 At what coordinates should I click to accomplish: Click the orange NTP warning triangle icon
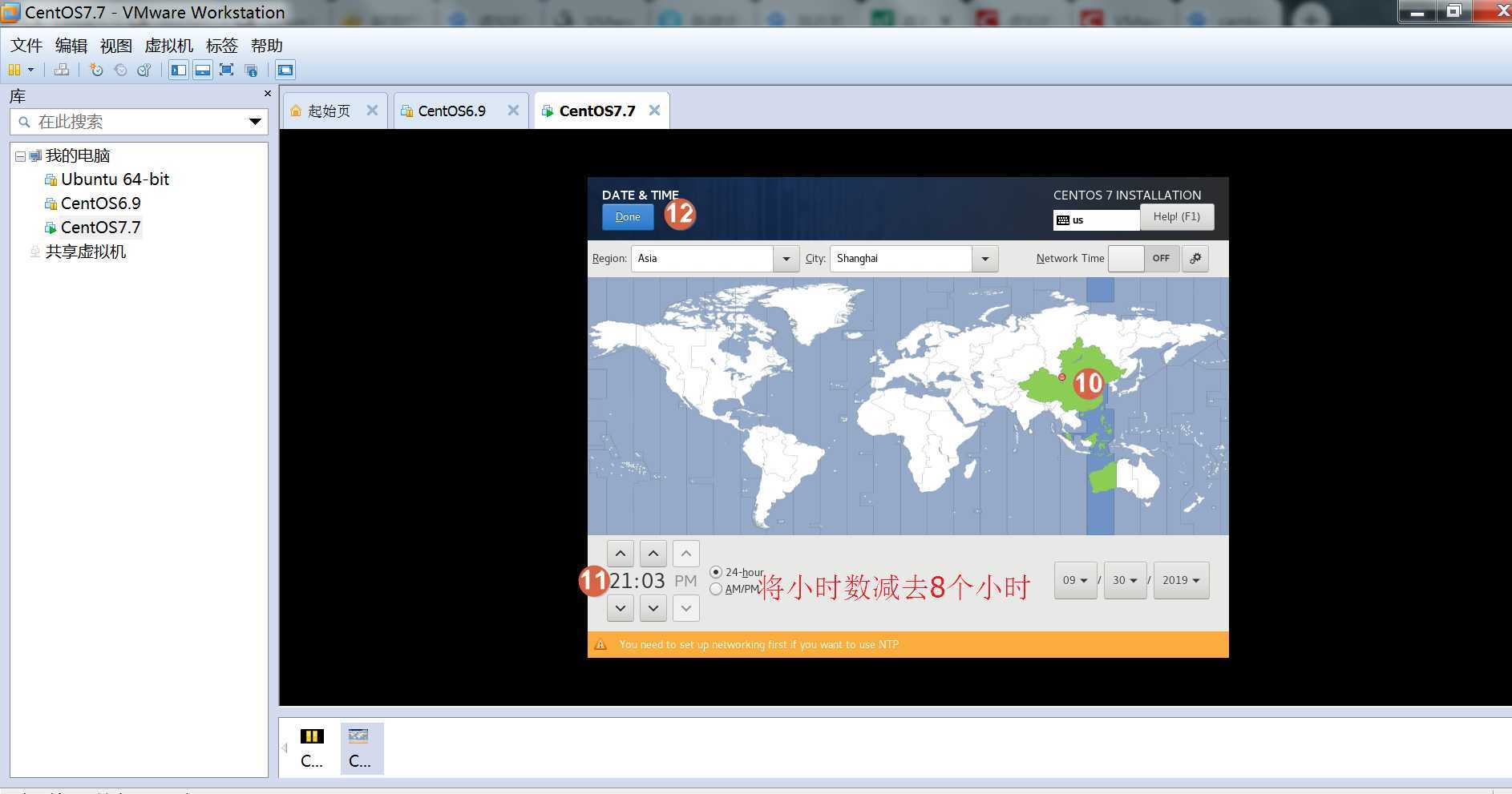tap(600, 645)
